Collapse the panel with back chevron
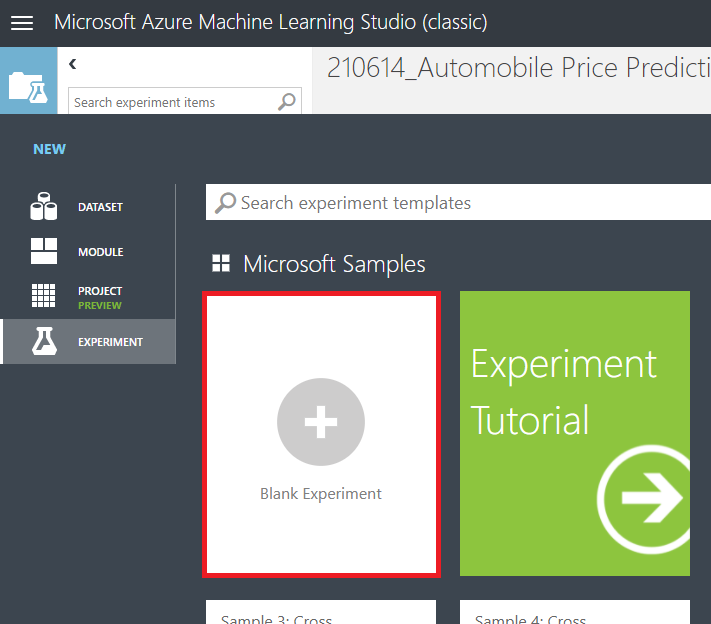Image resolution: width=711 pixels, height=624 pixels. pos(73,64)
